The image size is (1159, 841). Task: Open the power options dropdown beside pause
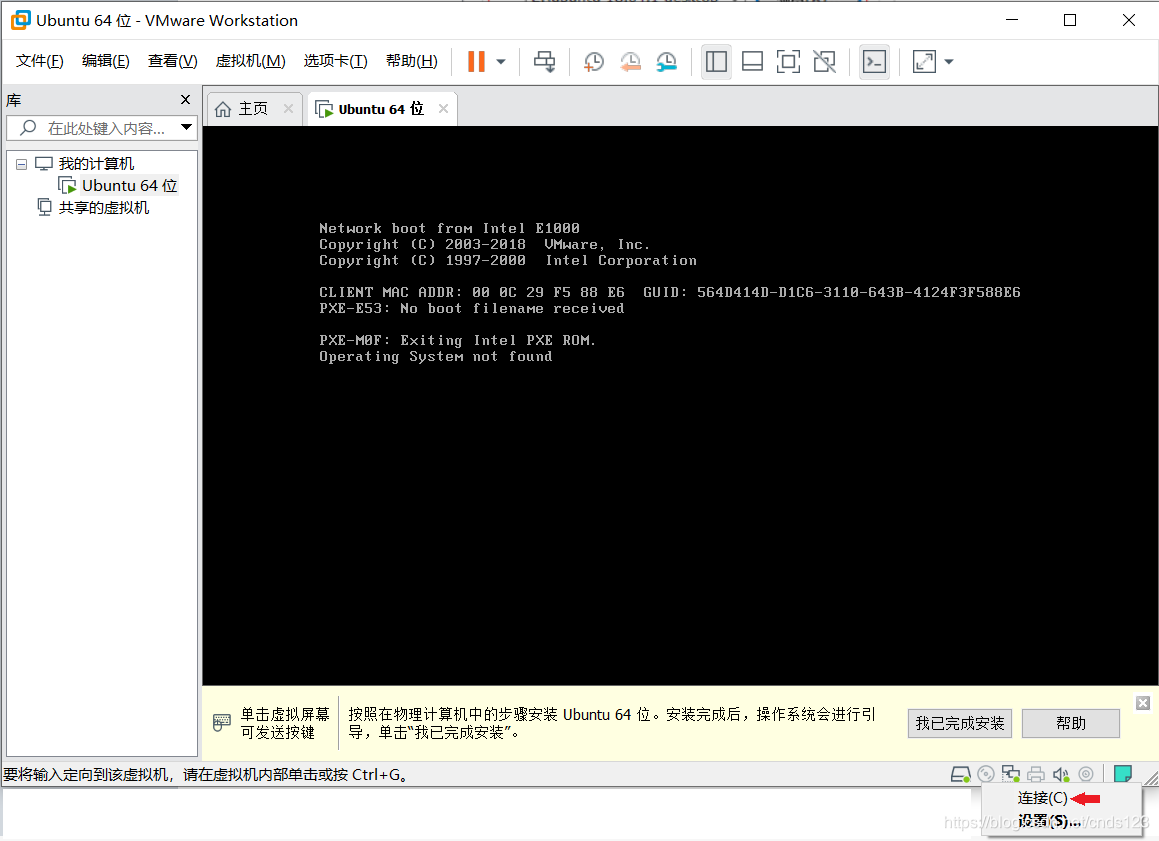click(500, 62)
